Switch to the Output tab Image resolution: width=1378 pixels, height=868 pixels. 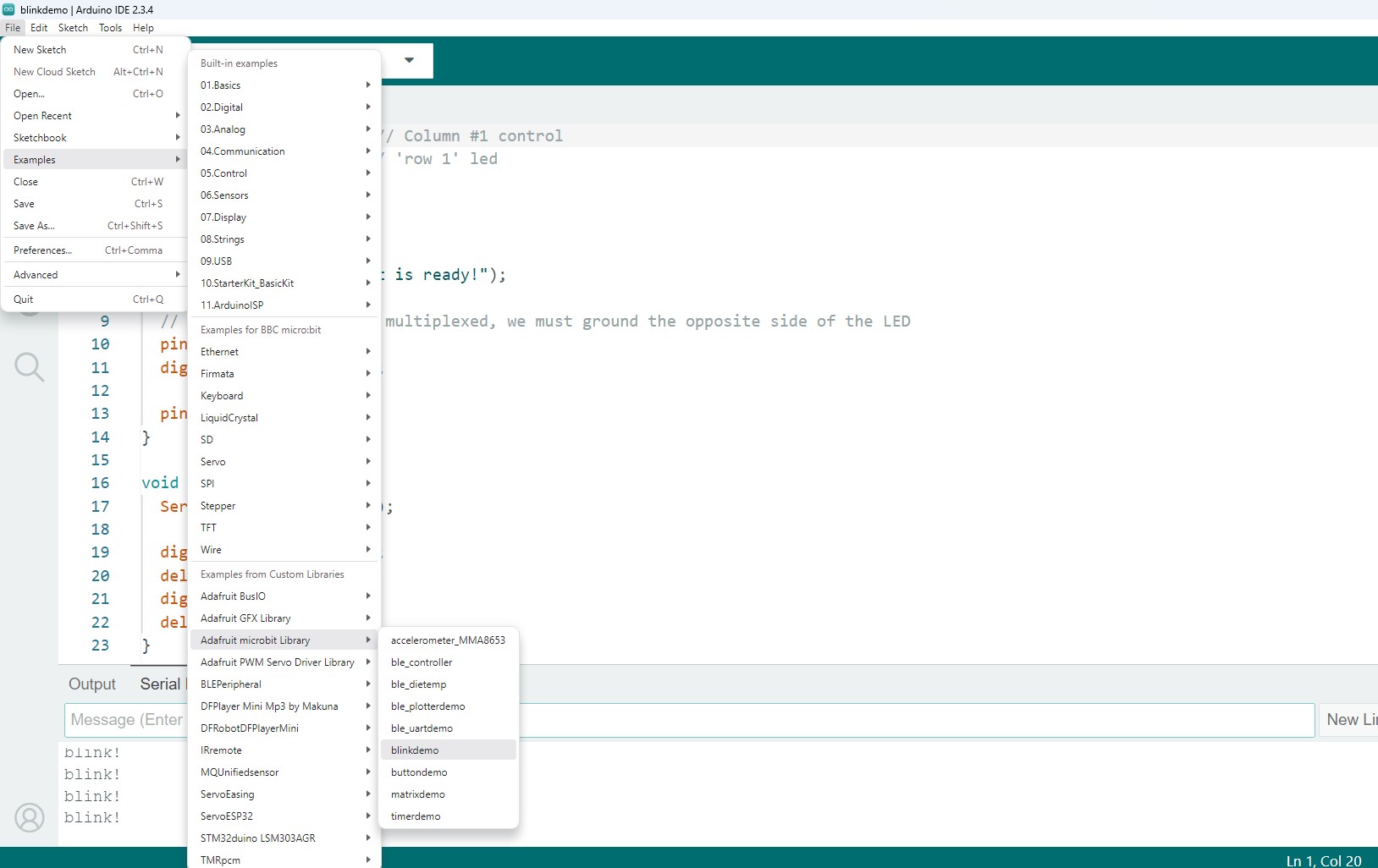[x=92, y=684]
